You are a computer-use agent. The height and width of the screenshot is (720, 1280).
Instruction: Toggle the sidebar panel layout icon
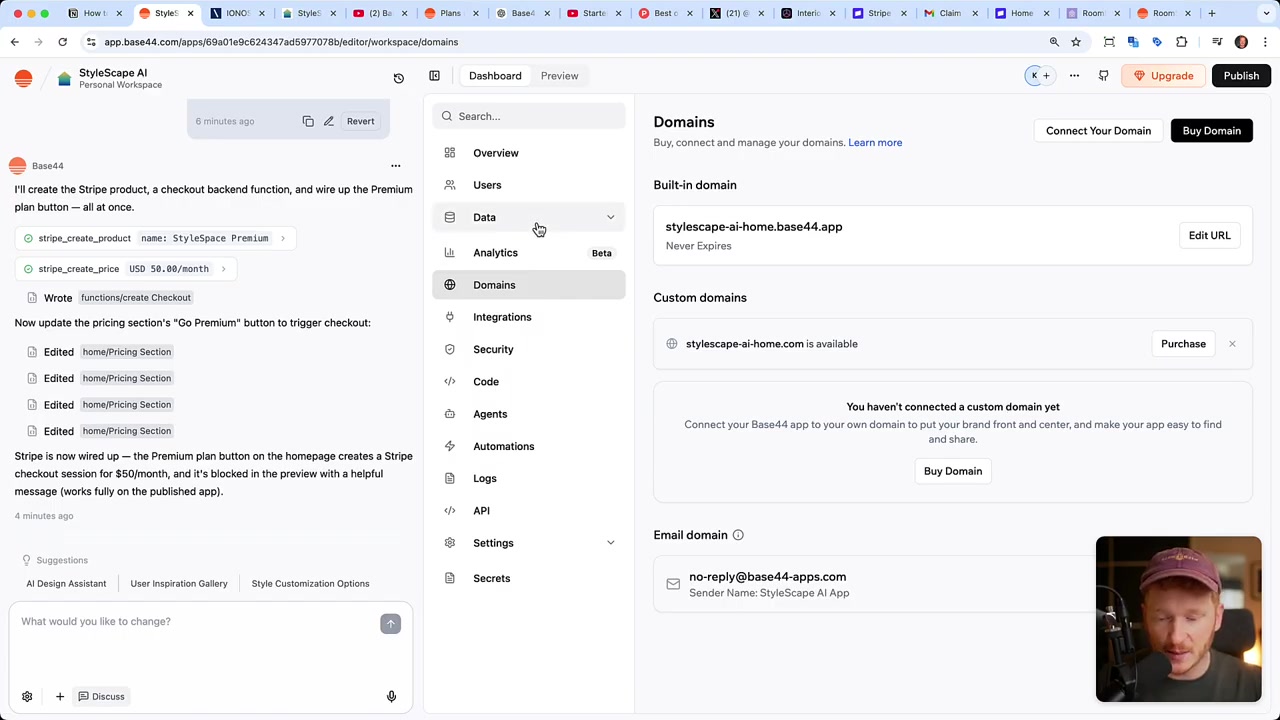point(434,76)
